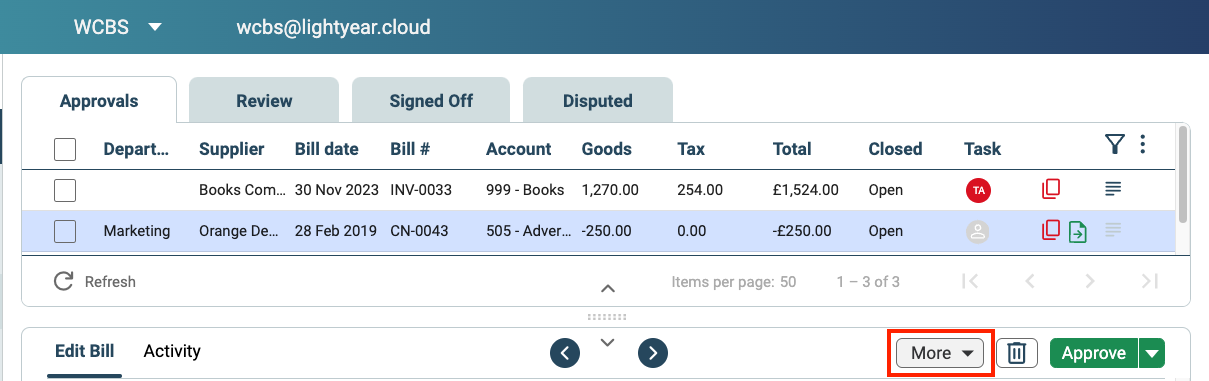Open the Approve split-button arrow
Viewport: 1209px width, 381px height.
pyautogui.click(x=1153, y=353)
